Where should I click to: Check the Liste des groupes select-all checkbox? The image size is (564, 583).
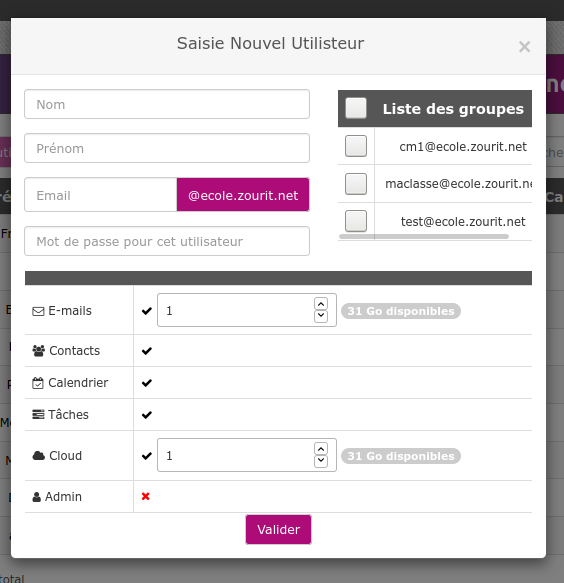point(356,108)
